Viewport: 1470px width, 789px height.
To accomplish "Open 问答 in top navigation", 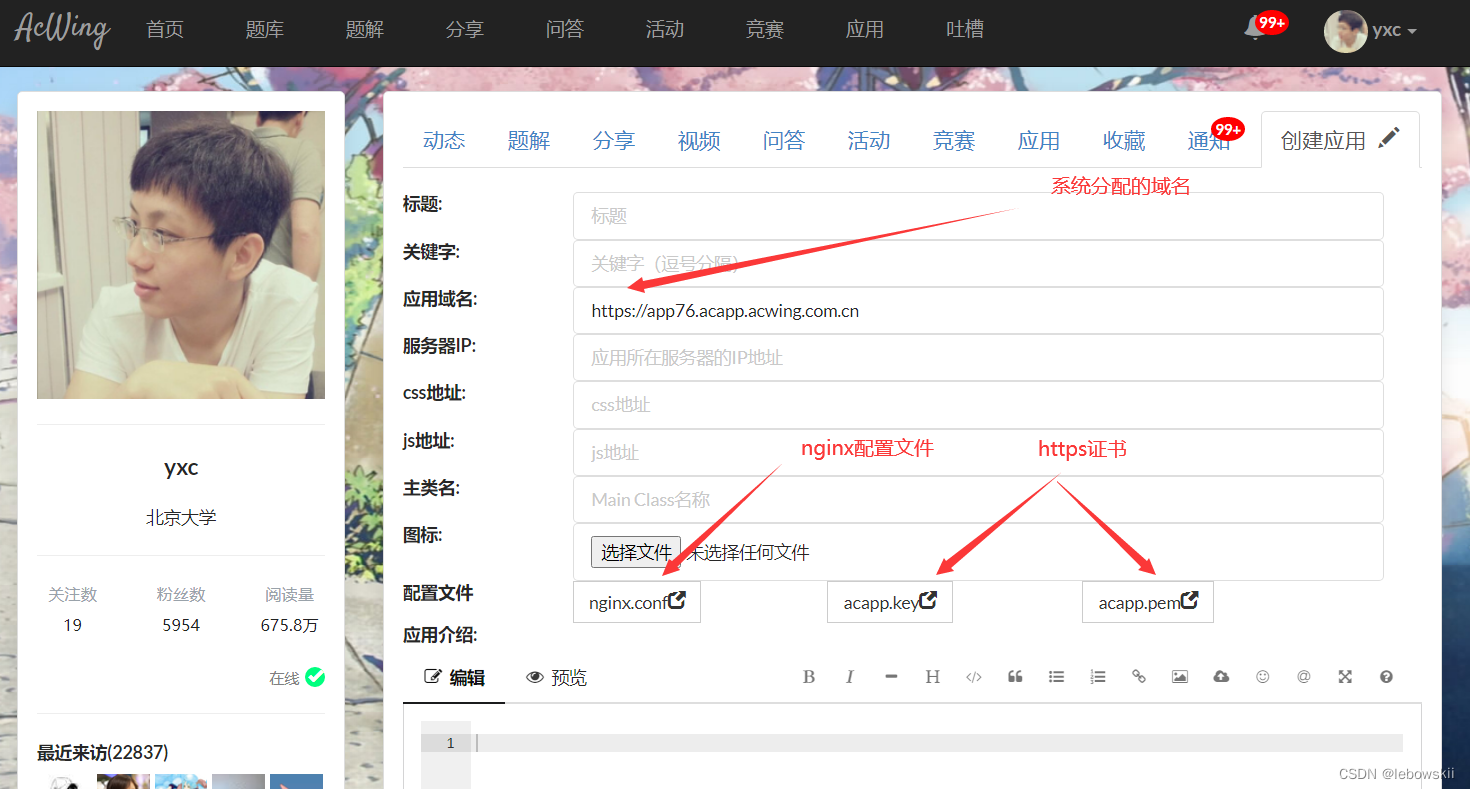I will [565, 30].
